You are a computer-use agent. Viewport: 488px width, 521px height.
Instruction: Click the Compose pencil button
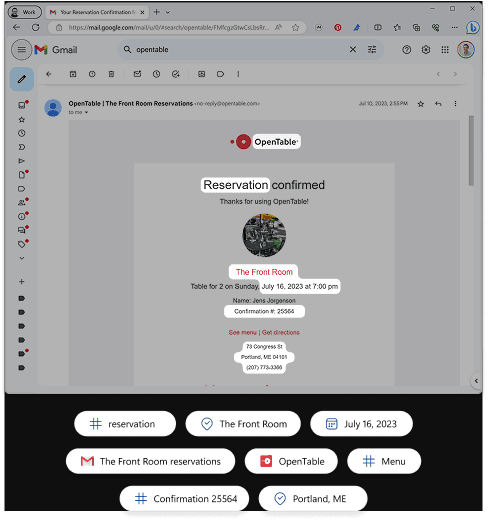tap(22, 79)
